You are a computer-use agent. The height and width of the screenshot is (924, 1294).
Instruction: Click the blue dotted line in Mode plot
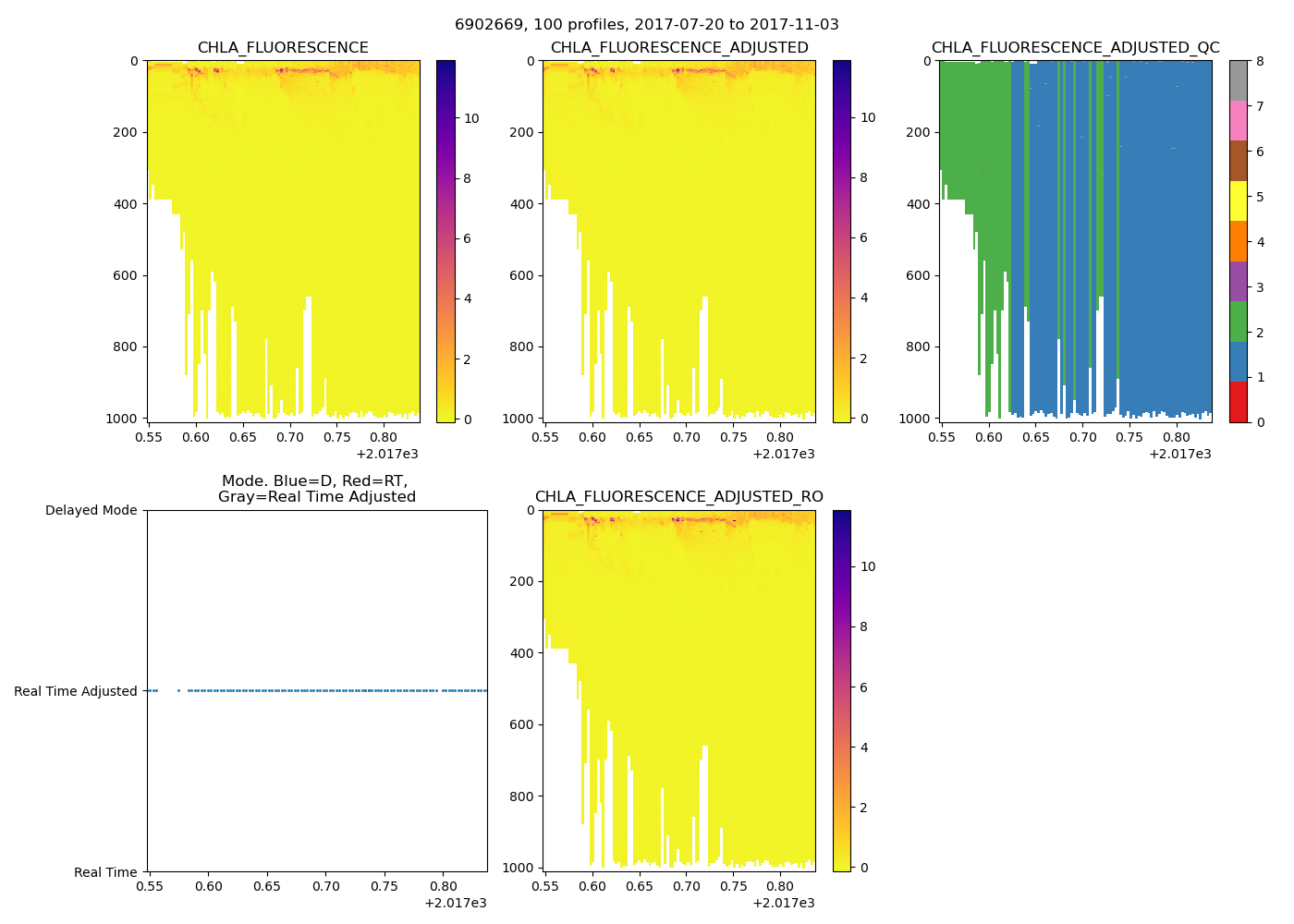pos(323,690)
